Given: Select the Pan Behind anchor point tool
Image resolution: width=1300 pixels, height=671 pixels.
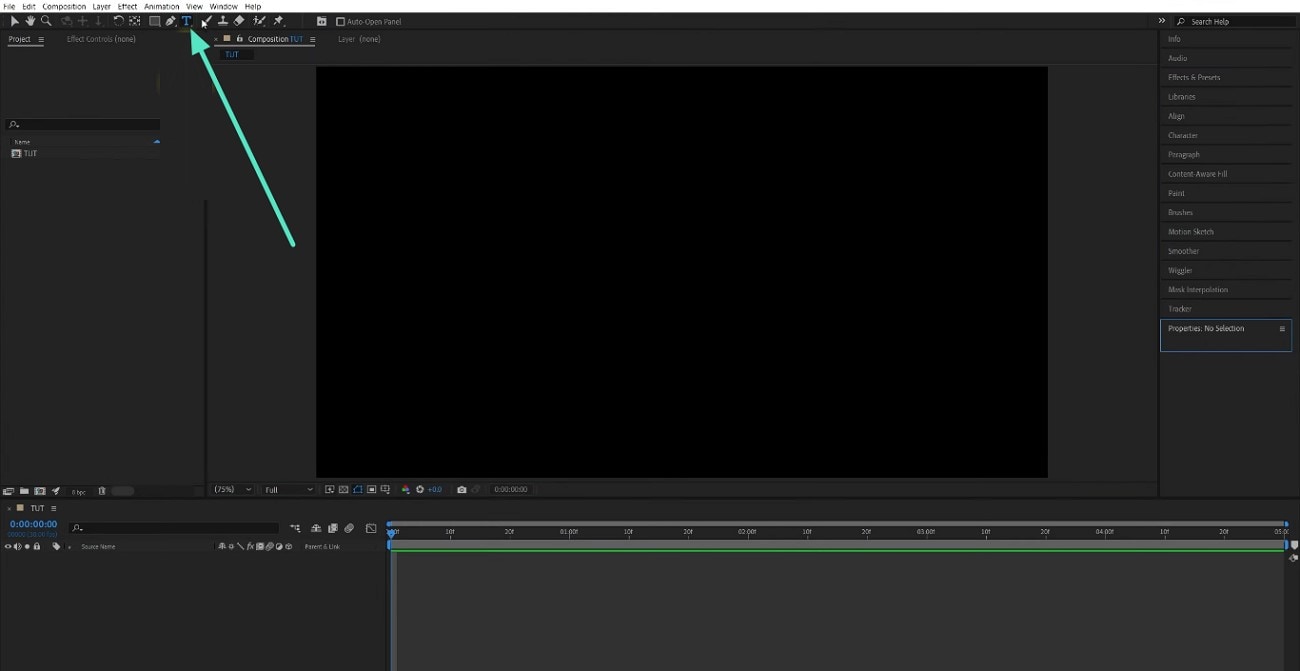Looking at the screenshot, I should [135, 21].
